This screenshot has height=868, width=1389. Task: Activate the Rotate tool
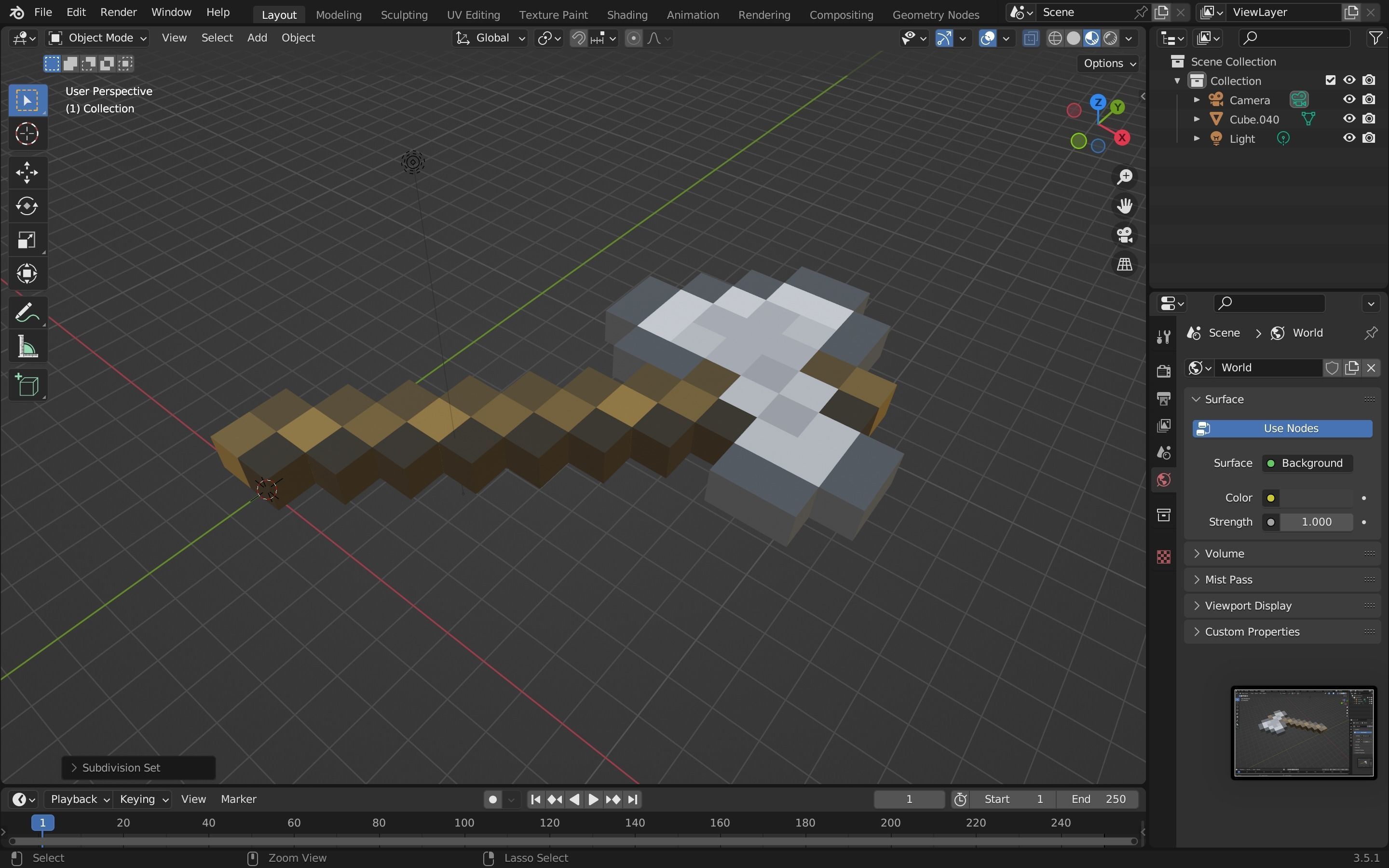pyautogui.click(x=27, y=206)
